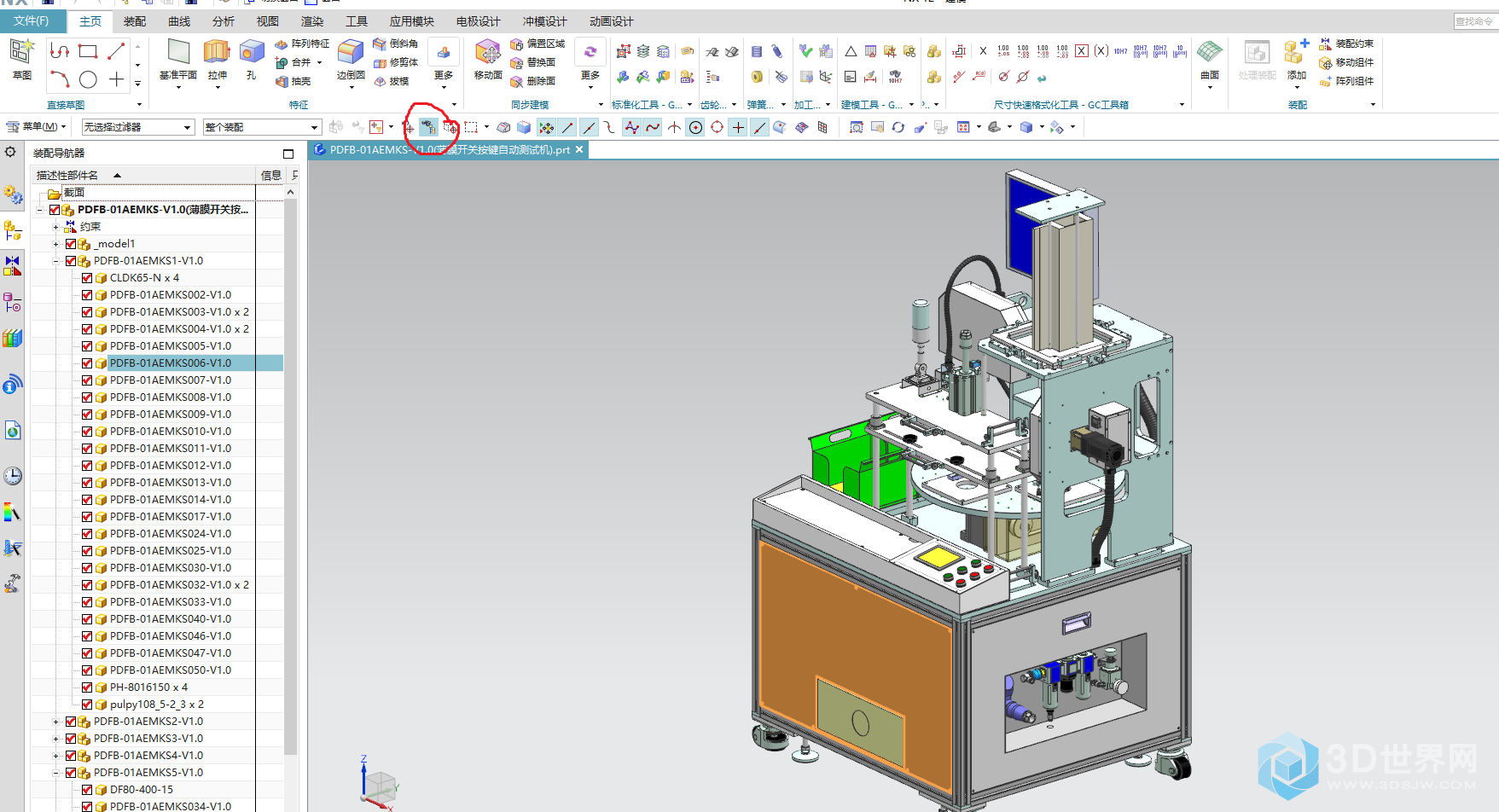Uncheck the DF80-400-15 component
Screen dimensions: 1499x812
click(87, 790)
